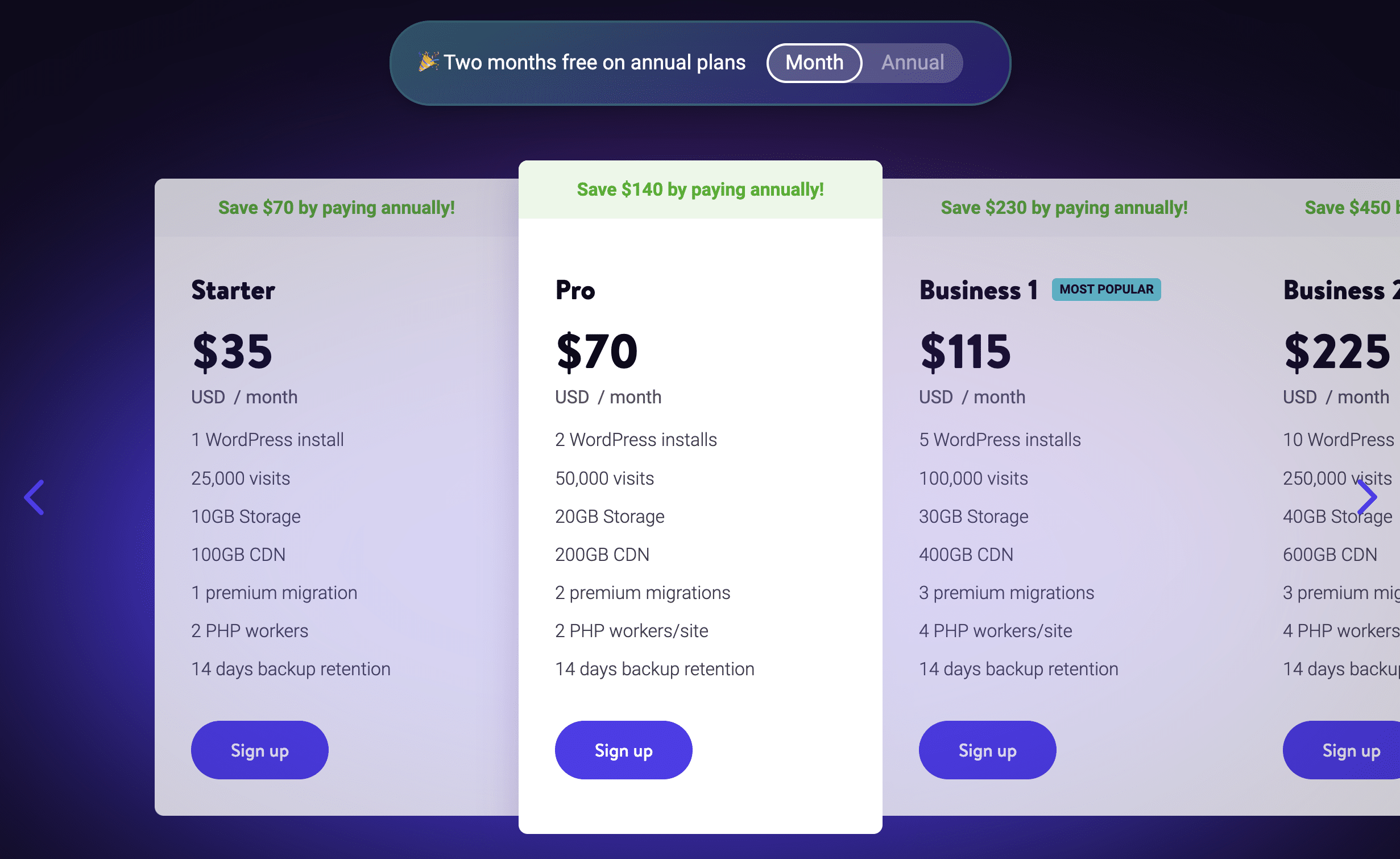Click Save $140 by paying annually banner
This screenshot has height=859, width=1400.
tap(701, 189)
